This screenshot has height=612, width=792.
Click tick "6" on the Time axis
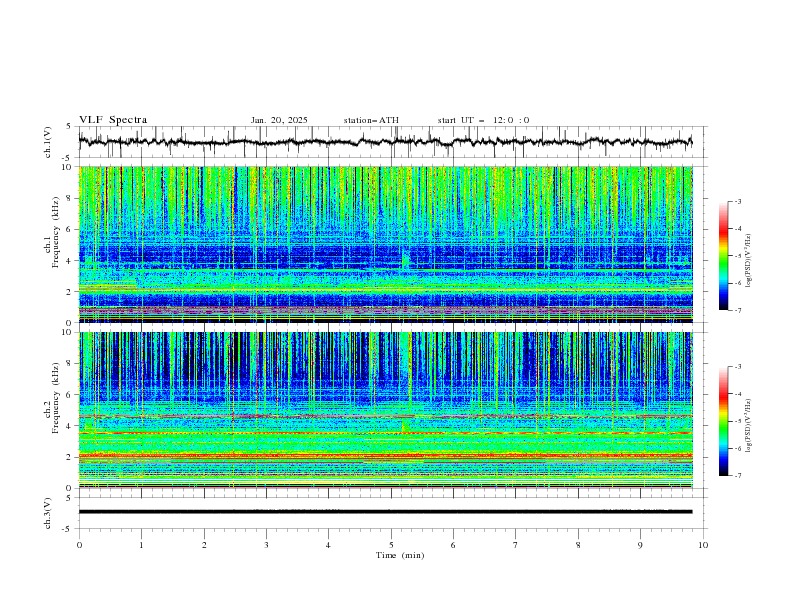tap(453, 545)
